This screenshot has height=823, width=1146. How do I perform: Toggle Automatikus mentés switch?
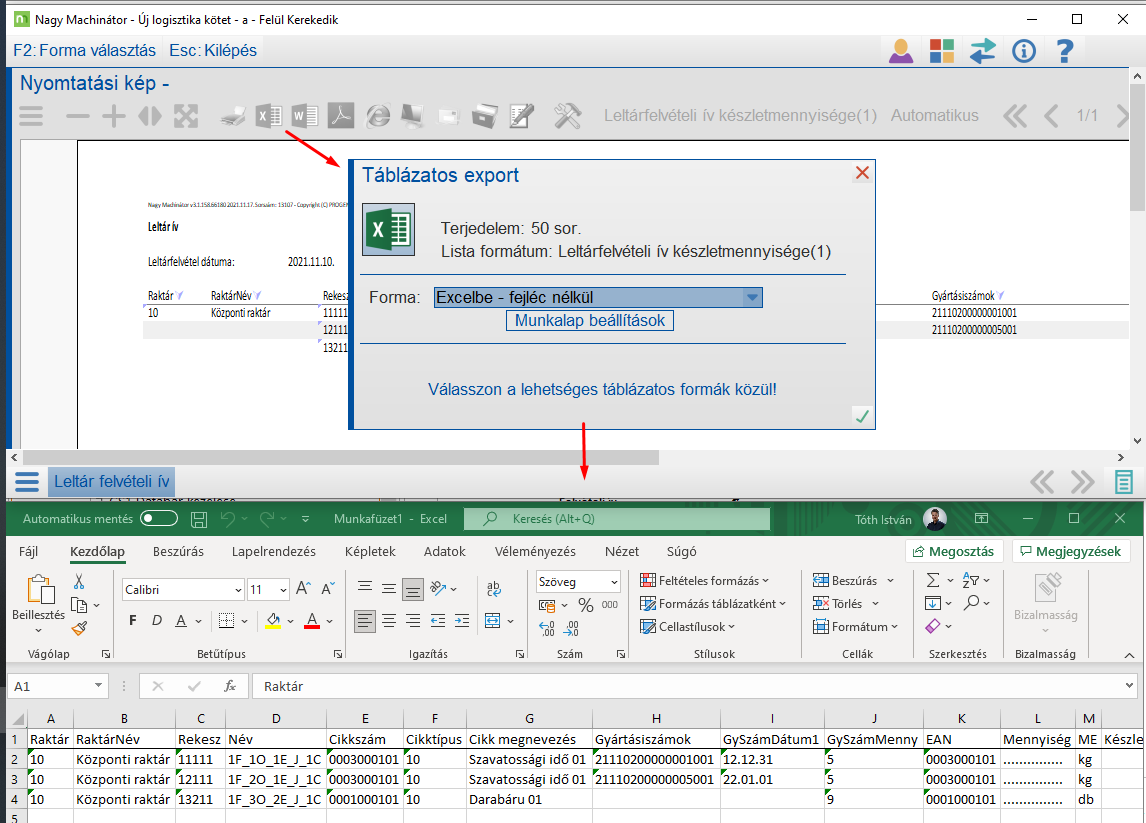click(x=159, y=519)
